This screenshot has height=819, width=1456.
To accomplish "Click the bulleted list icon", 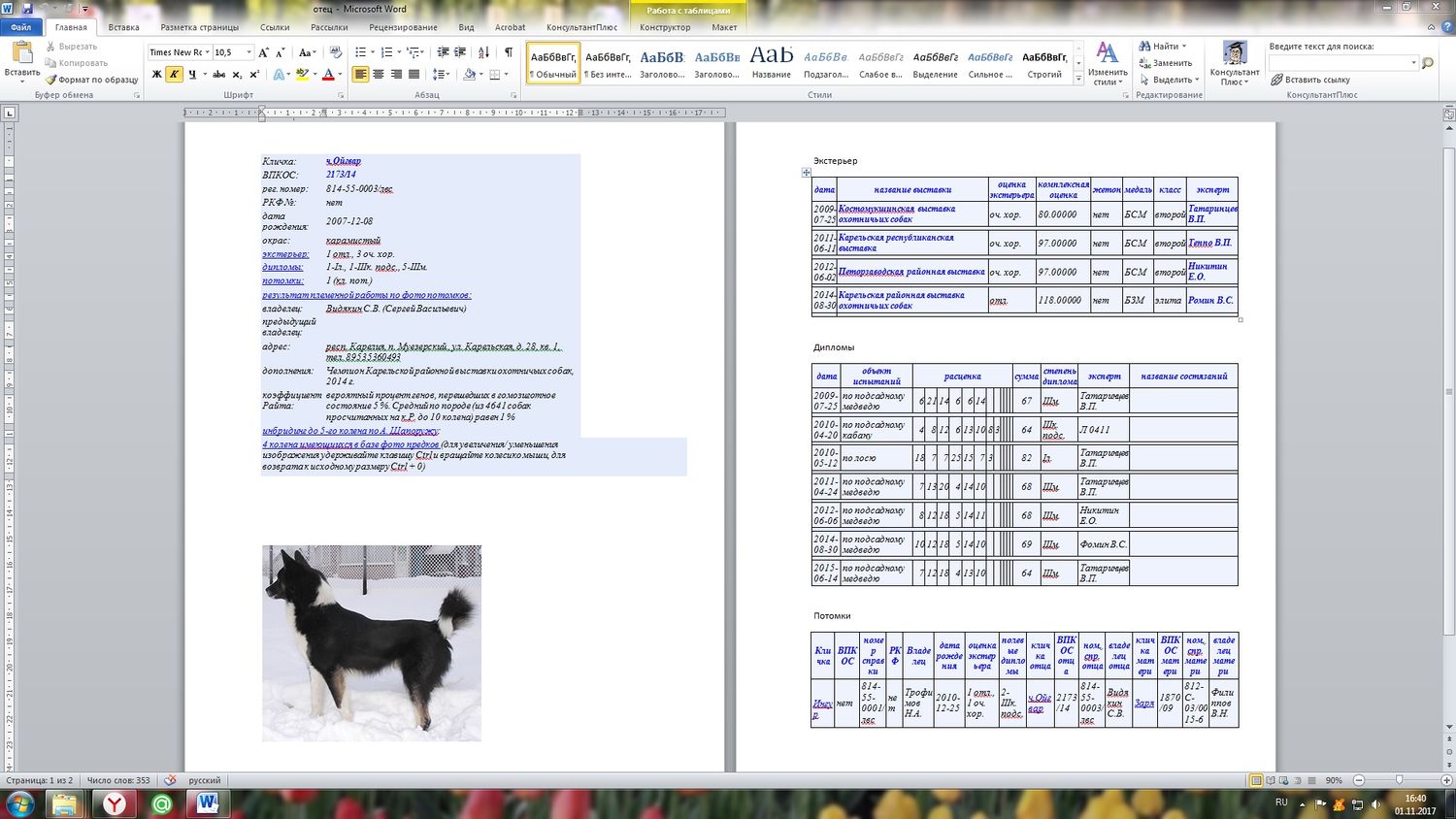I will coord(360,52).
